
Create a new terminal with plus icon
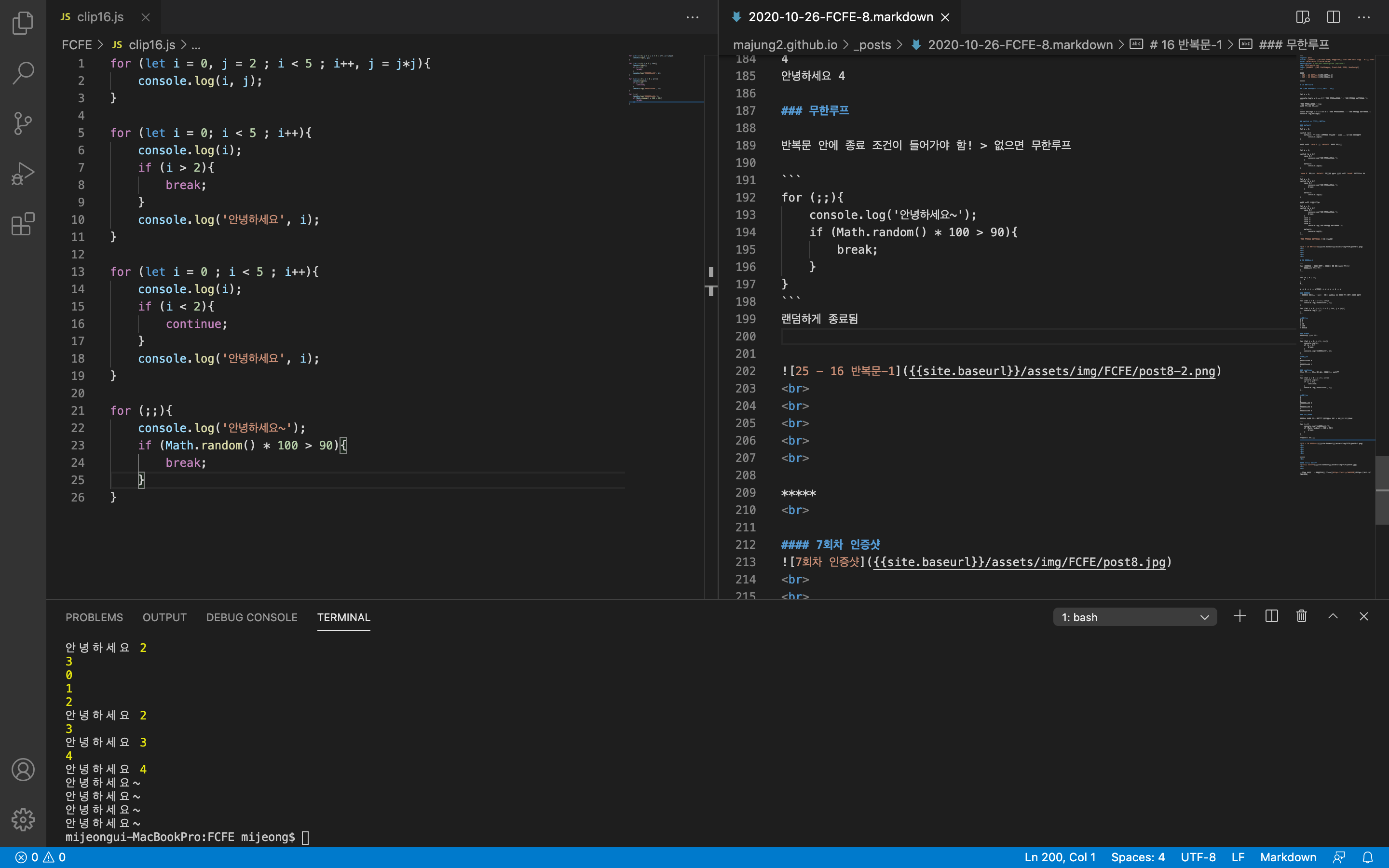1240,617
